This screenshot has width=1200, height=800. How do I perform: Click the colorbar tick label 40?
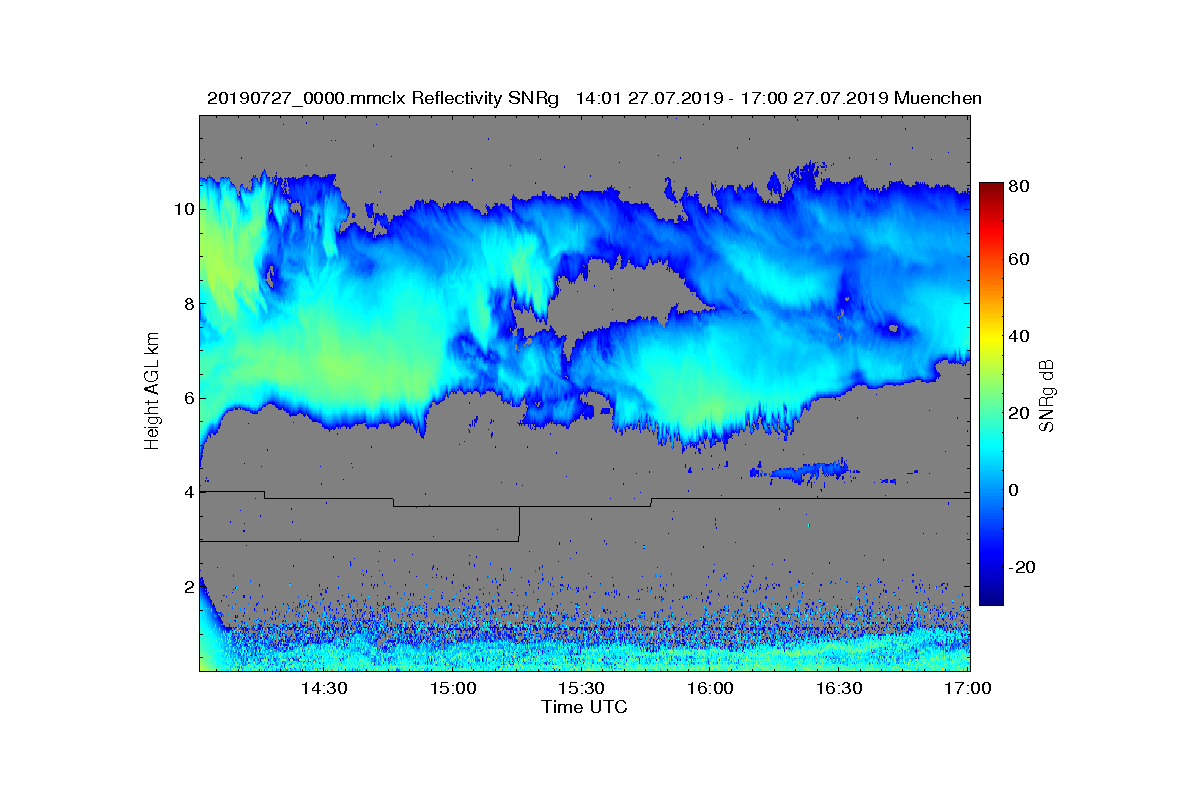pos(1021,336)
